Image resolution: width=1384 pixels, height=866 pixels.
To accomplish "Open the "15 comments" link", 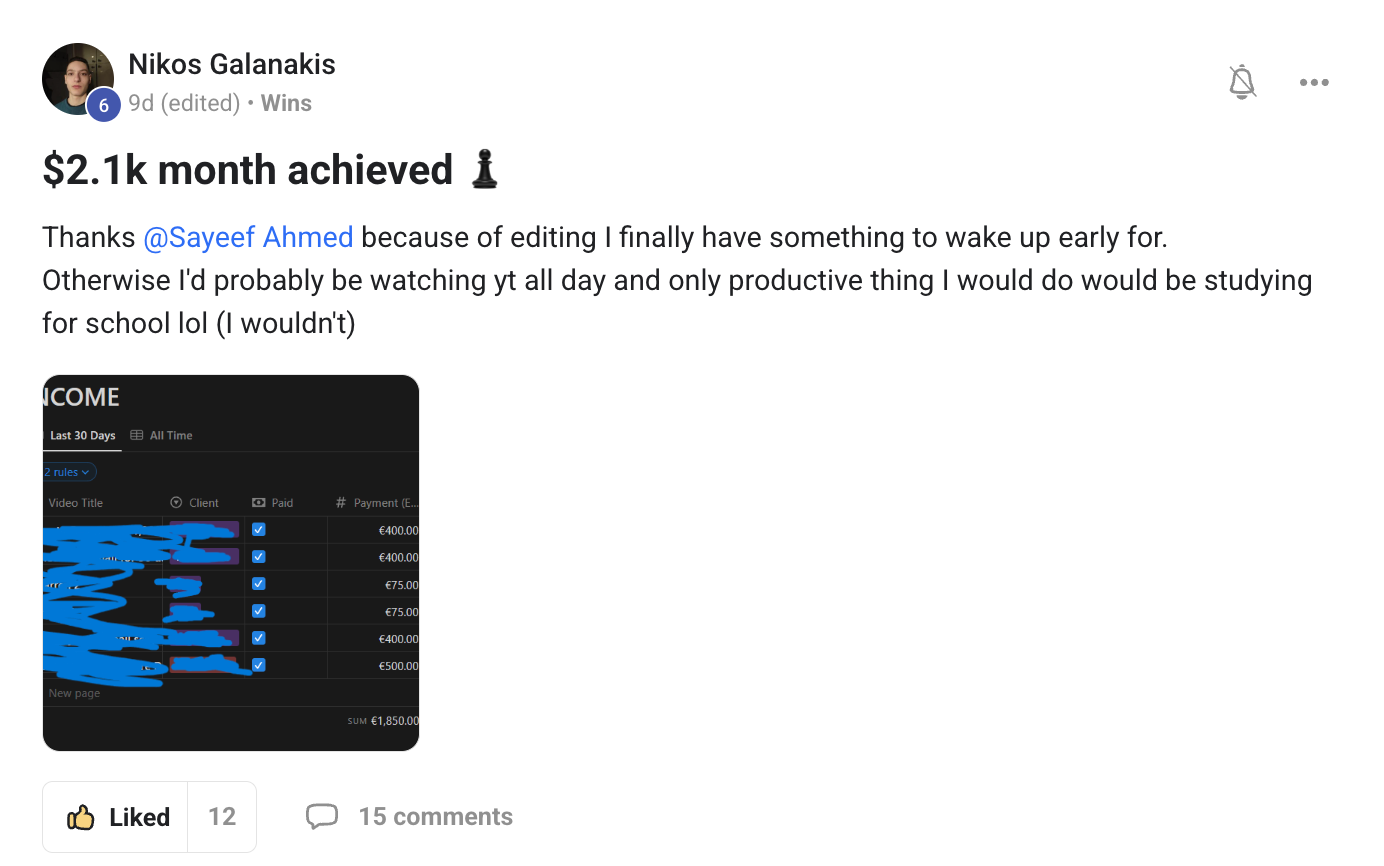I will pyautogui.click(x=435, y=817).
